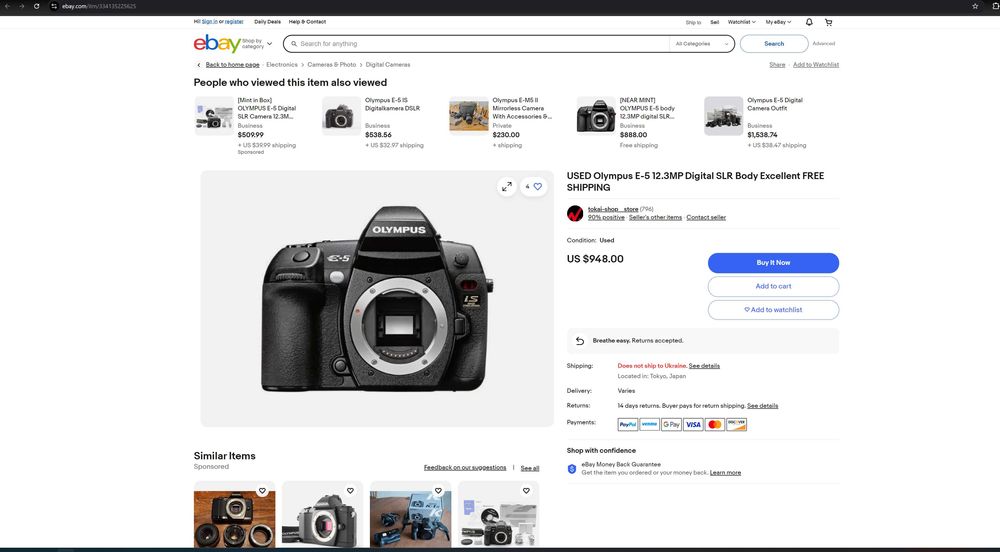Image resolution: width=1000 pixels, height=552 pixels.
Task: Favorite the third similar item heart
Action: pos(438,491)
